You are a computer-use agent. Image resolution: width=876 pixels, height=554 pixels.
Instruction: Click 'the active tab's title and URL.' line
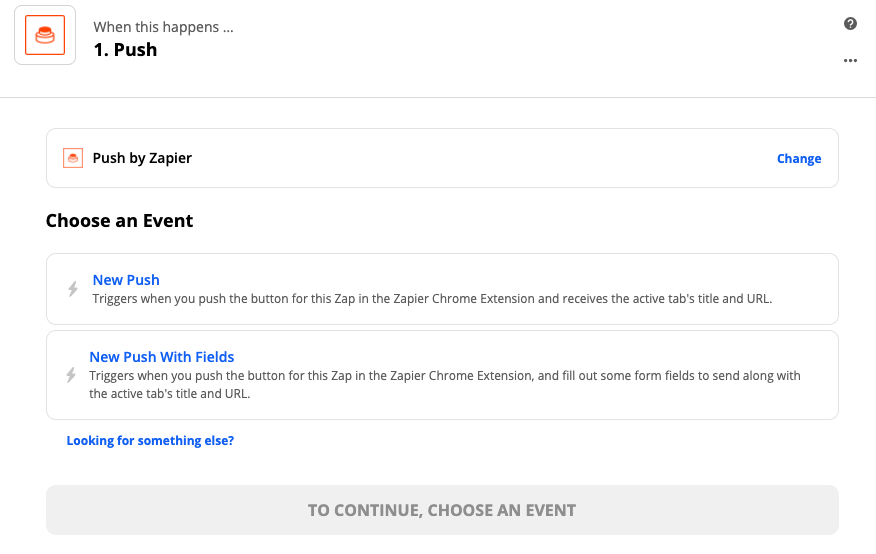(169, 394)
